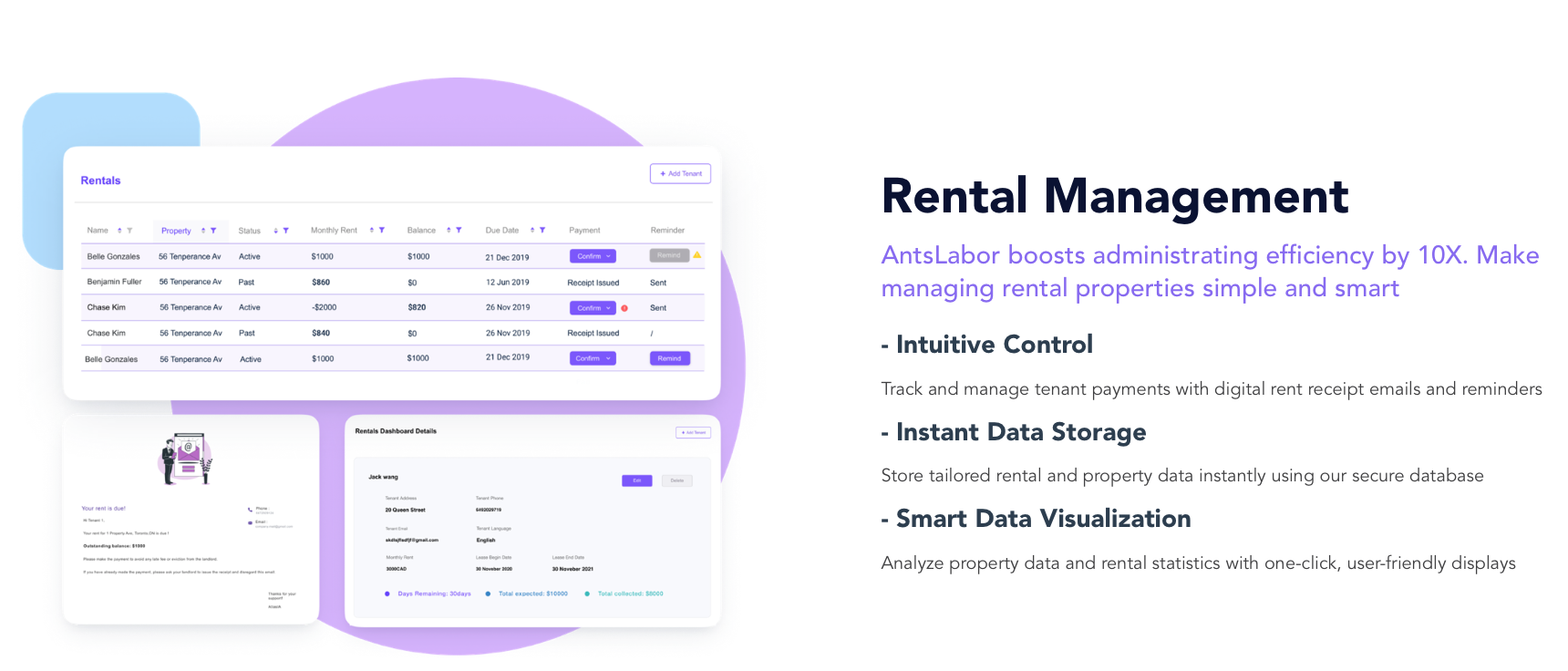Click the yellow warning triangle beside grey Remind

[x=697, y=255]
